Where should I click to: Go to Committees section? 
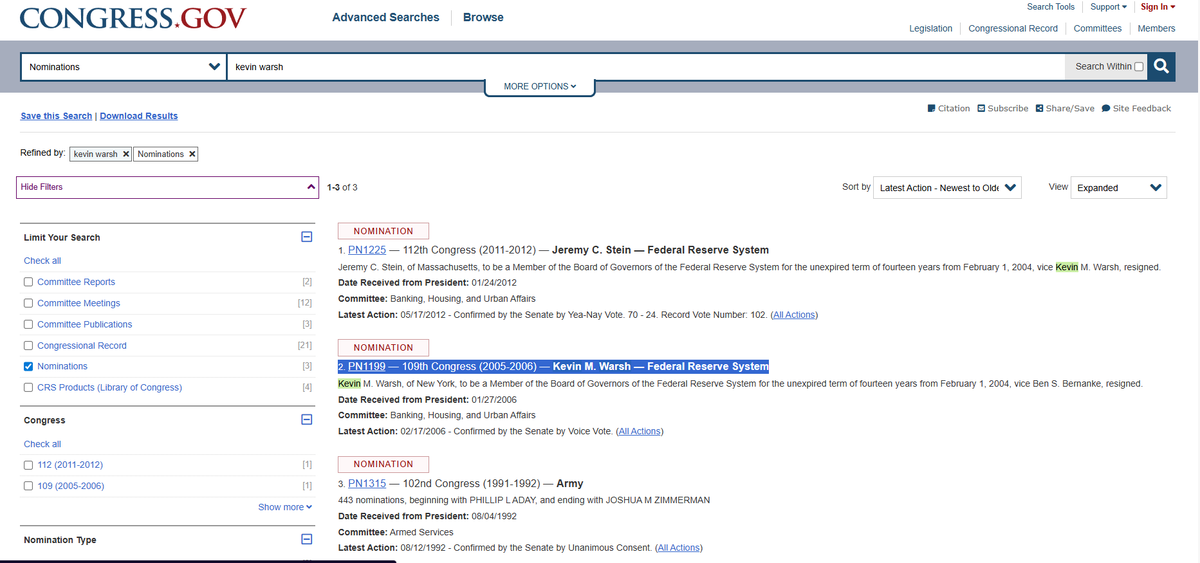coord(1097,28)
